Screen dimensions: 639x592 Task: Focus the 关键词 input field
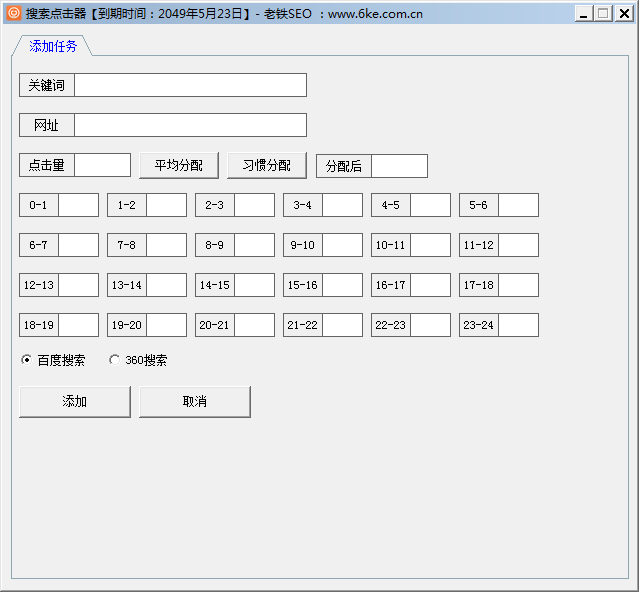(x=190, y=85)
